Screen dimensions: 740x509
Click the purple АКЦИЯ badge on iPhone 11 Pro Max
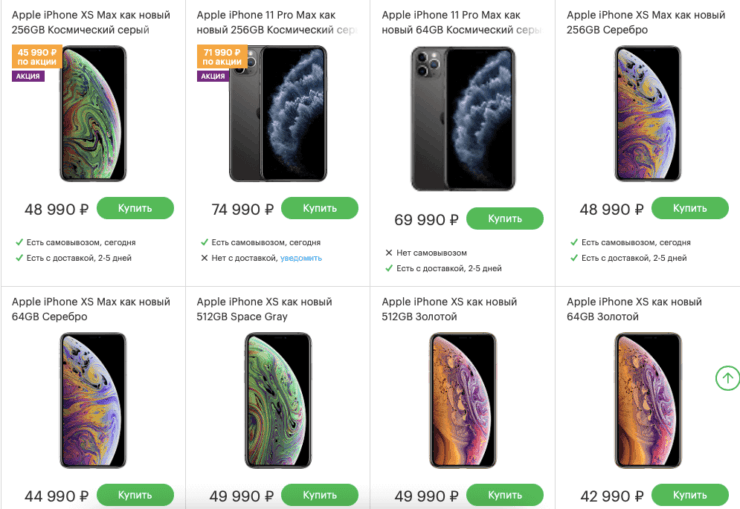coord(213,76)
